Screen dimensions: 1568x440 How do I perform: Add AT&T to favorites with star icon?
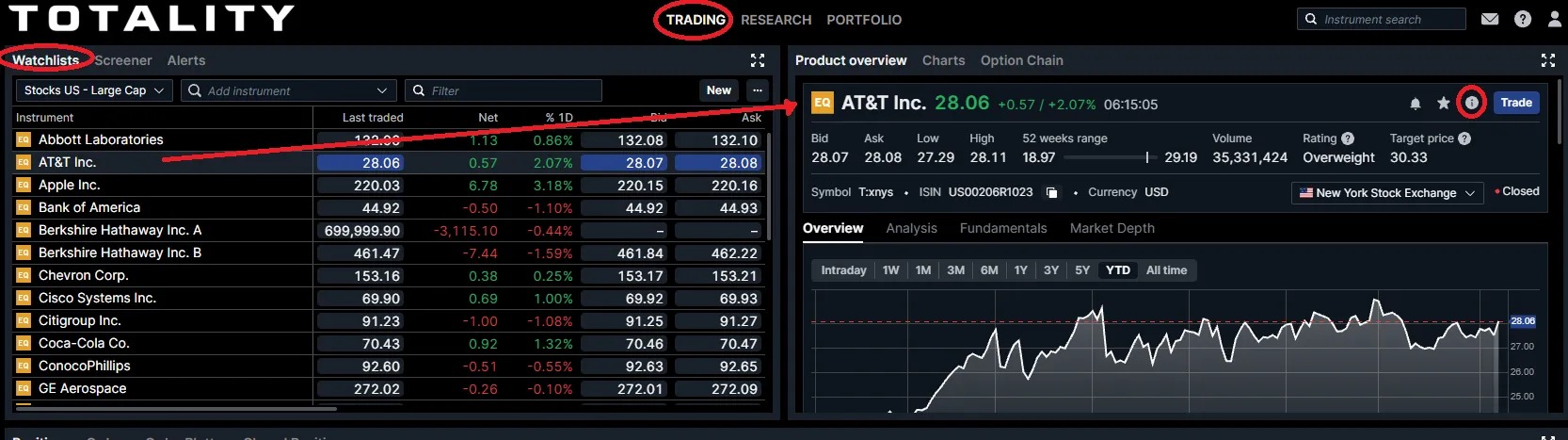[1443, 103]
